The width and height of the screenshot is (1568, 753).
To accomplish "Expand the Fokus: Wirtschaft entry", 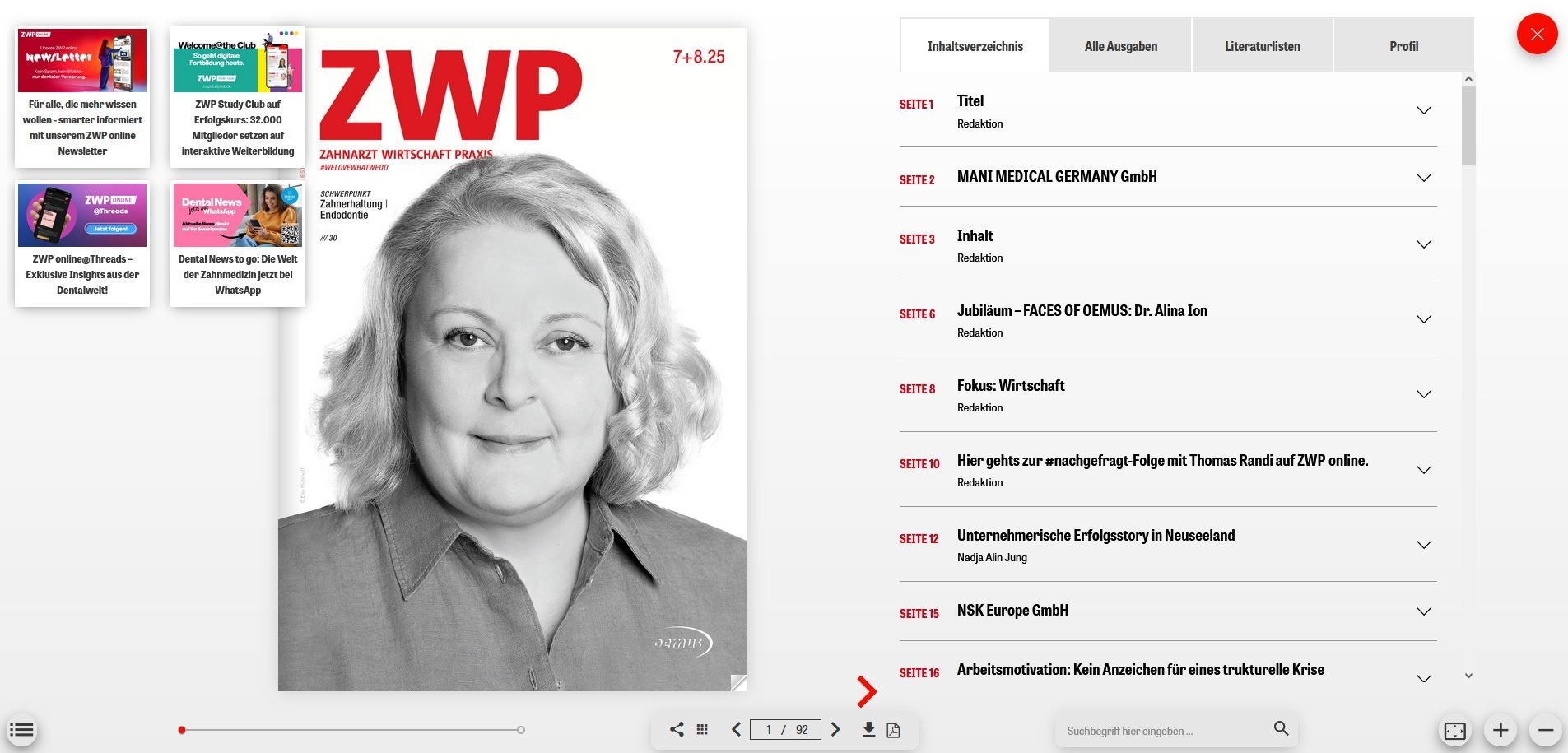I will click(x=1424, y=394).
